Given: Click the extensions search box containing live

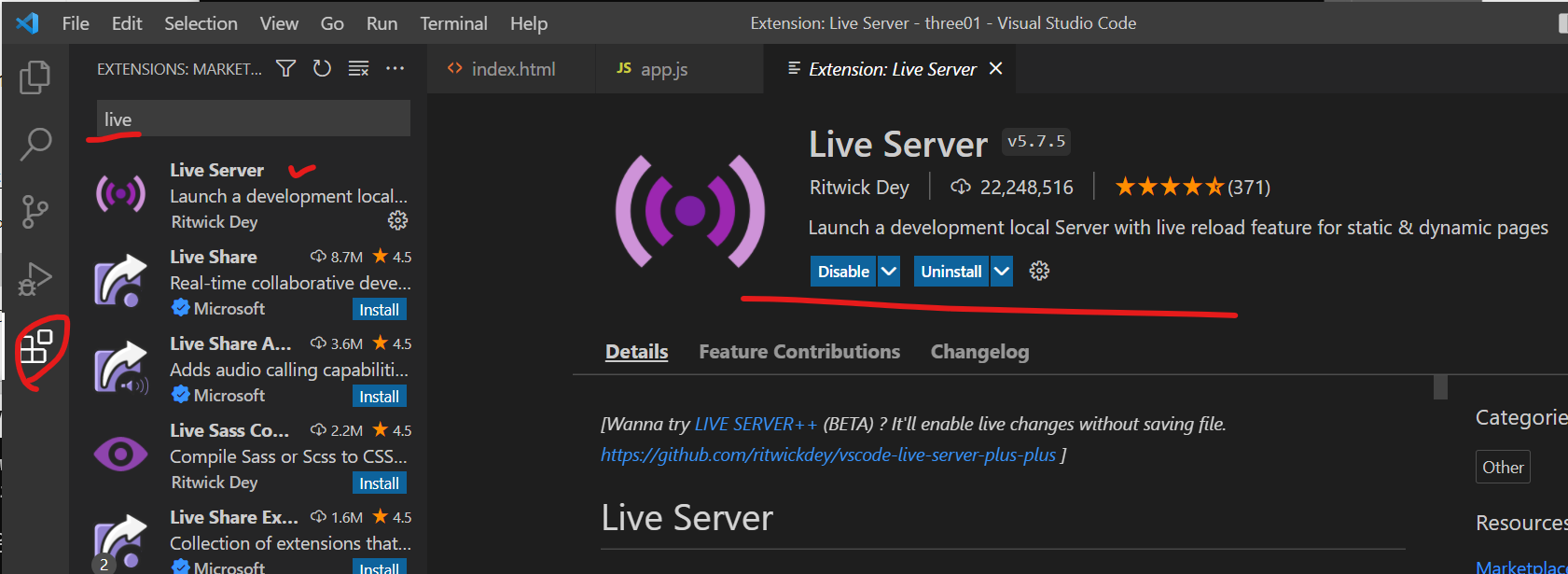Looking at the screenshot, I should (x=254, y=119).
